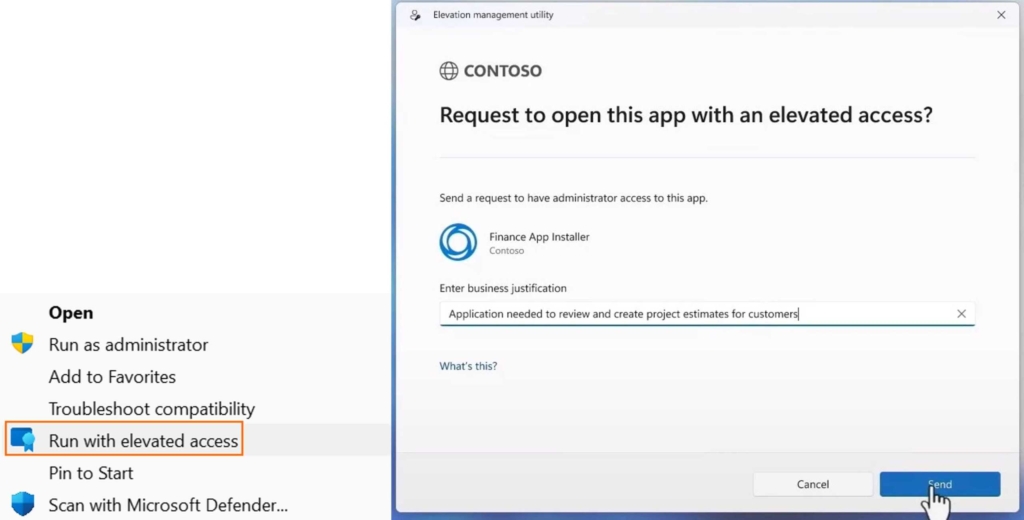Select Pin to Start menu entry

click(91, 473)
